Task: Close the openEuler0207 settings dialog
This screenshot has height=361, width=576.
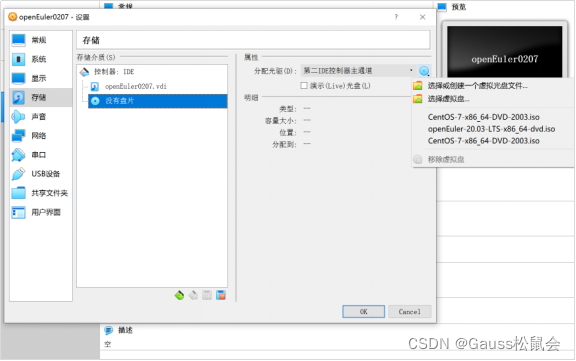Action: pyautogui.click(x=423, y=17)
